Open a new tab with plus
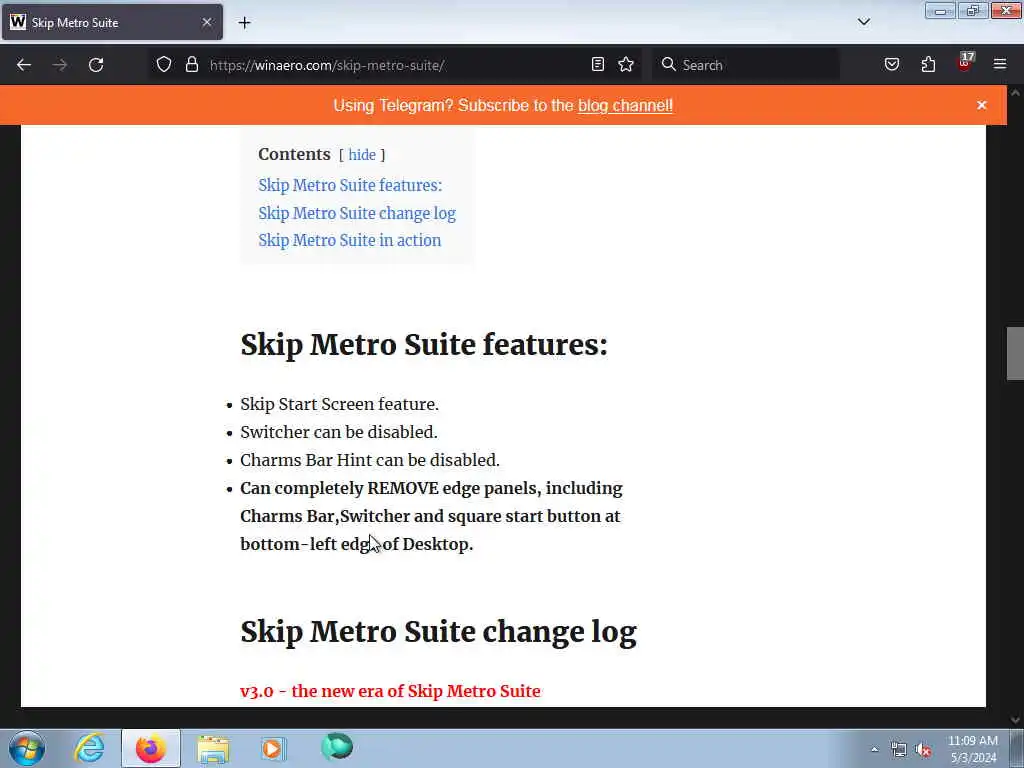Viewport: 1024px width, 768px height. pos(244,23)
